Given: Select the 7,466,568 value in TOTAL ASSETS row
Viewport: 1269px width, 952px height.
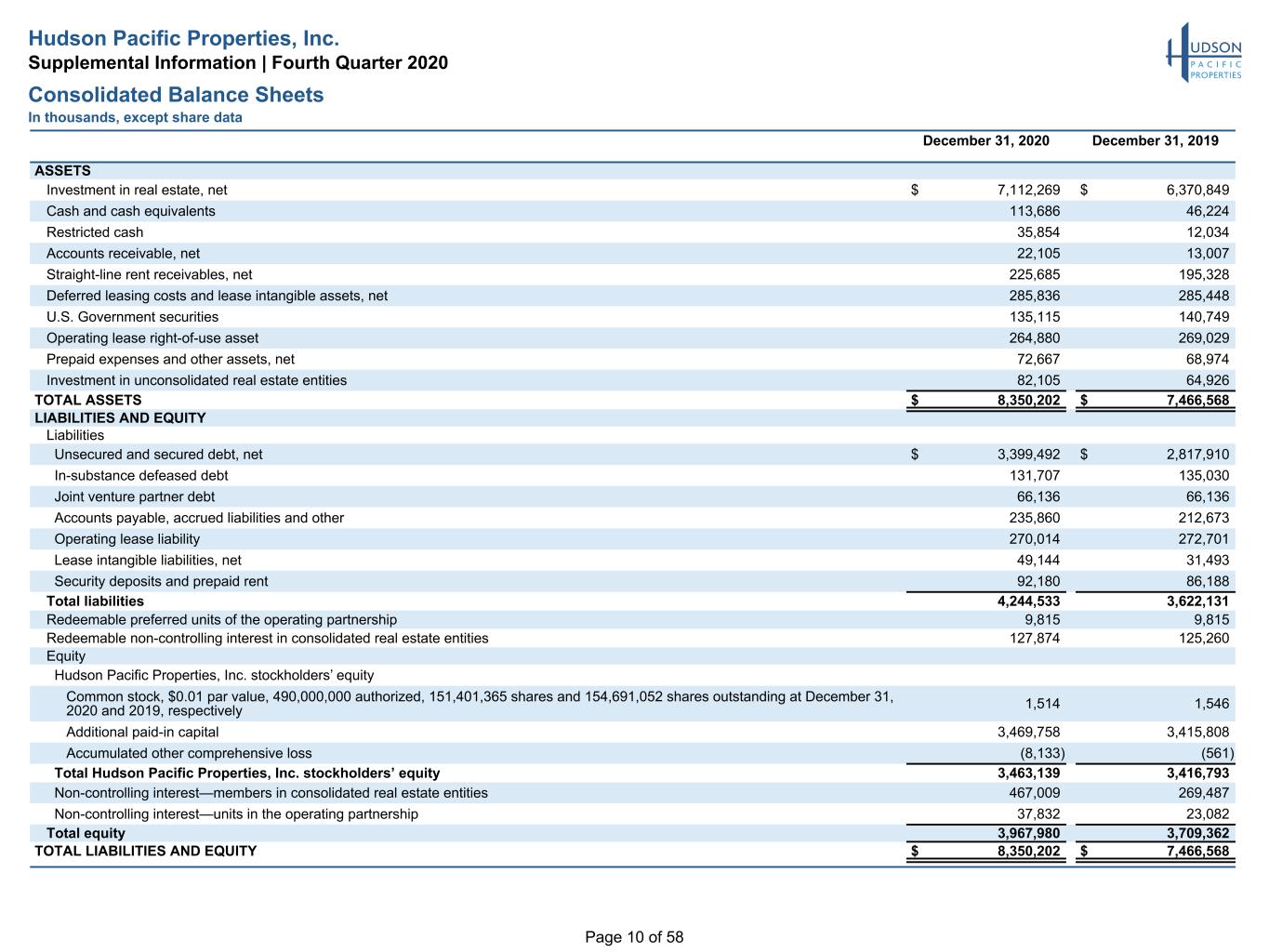Looking at the screenshot, I should pos(1197,401).
